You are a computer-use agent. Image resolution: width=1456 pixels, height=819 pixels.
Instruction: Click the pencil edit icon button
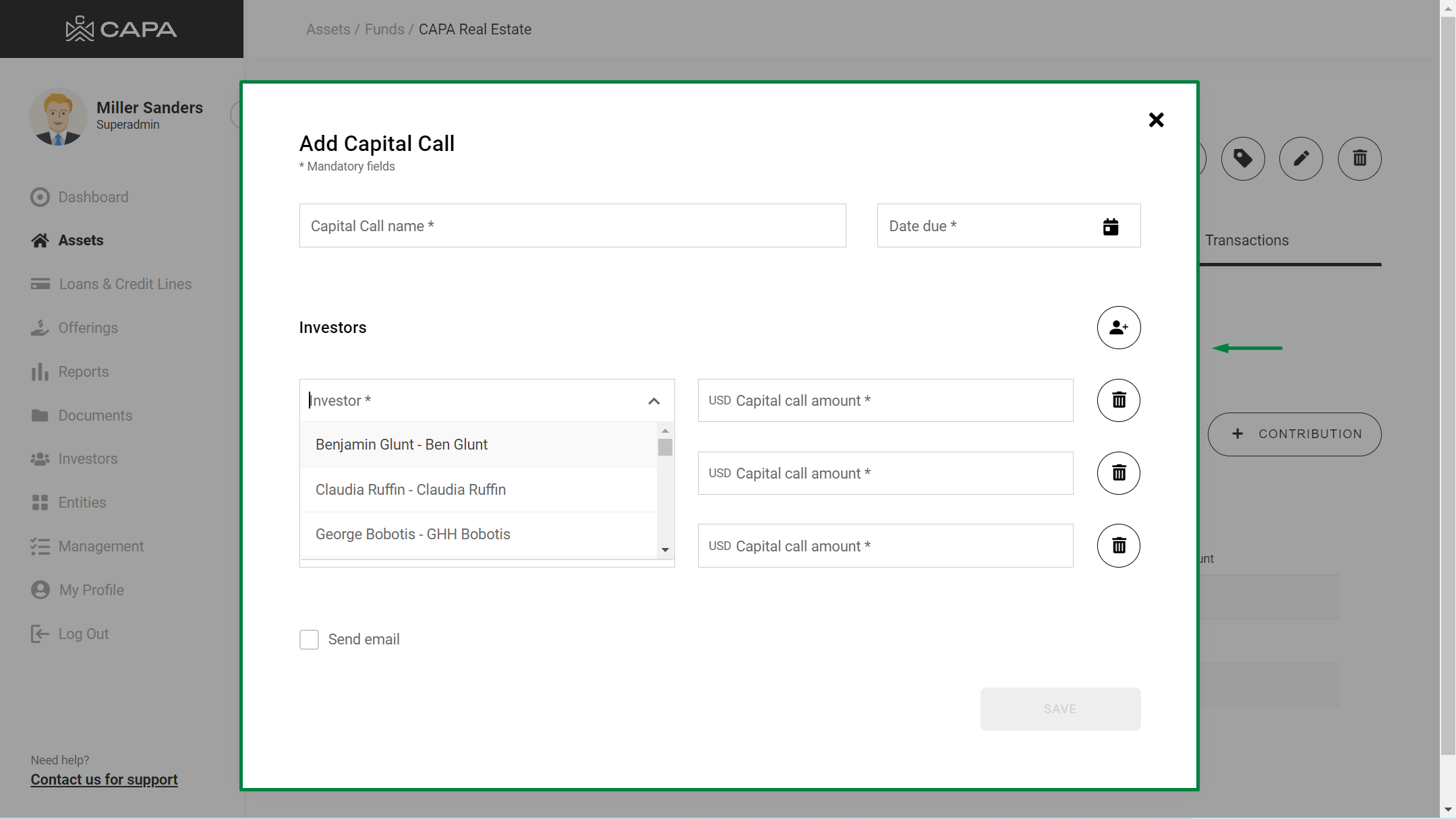click(1300, 159)
